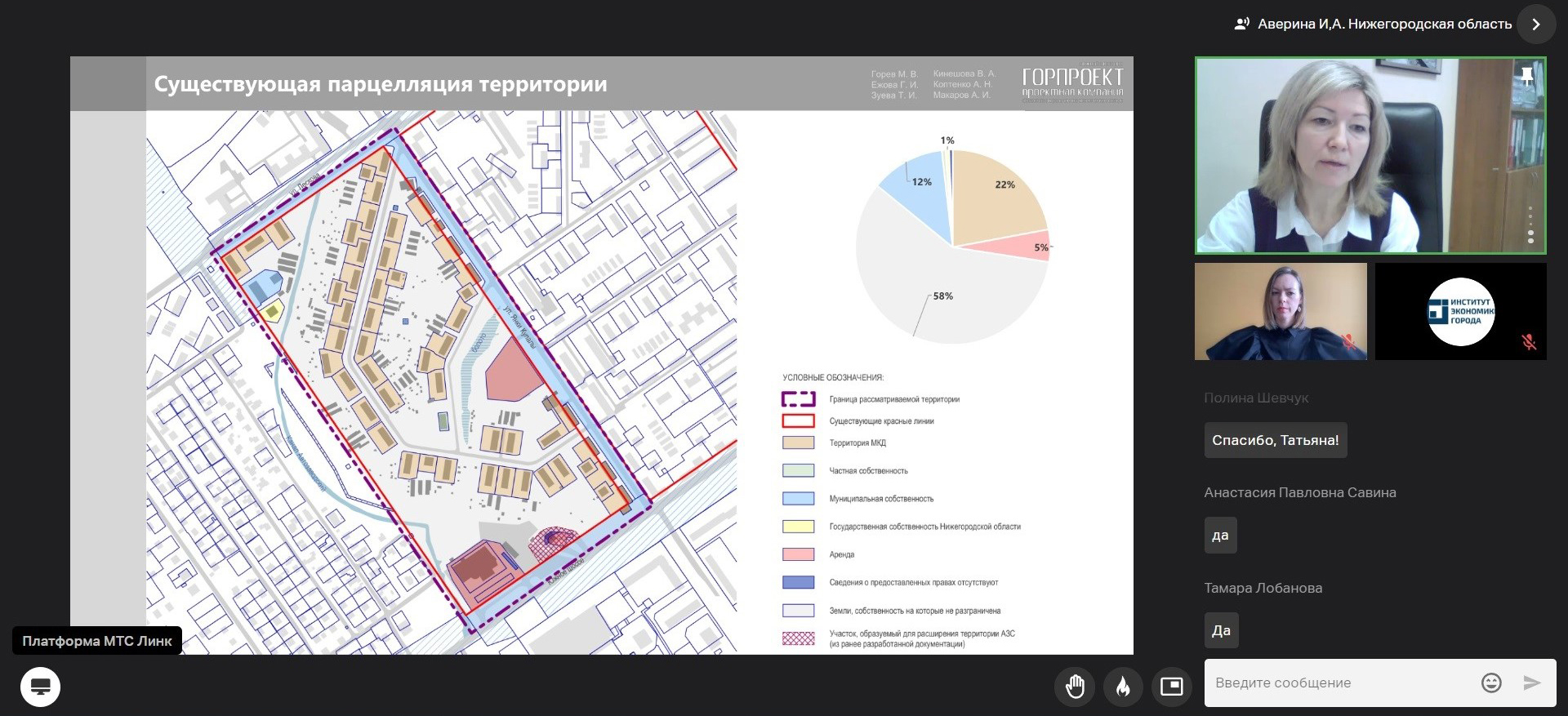Click legend text Земли, собственность на которые не разграничена
Viewport: 1568px width, 716px height.
[915, 611]
